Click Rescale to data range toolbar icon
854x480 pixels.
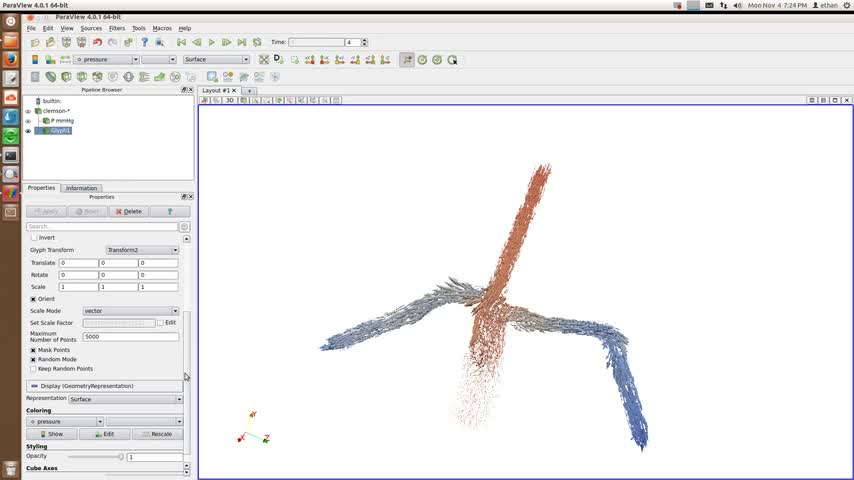coord(65,59)
